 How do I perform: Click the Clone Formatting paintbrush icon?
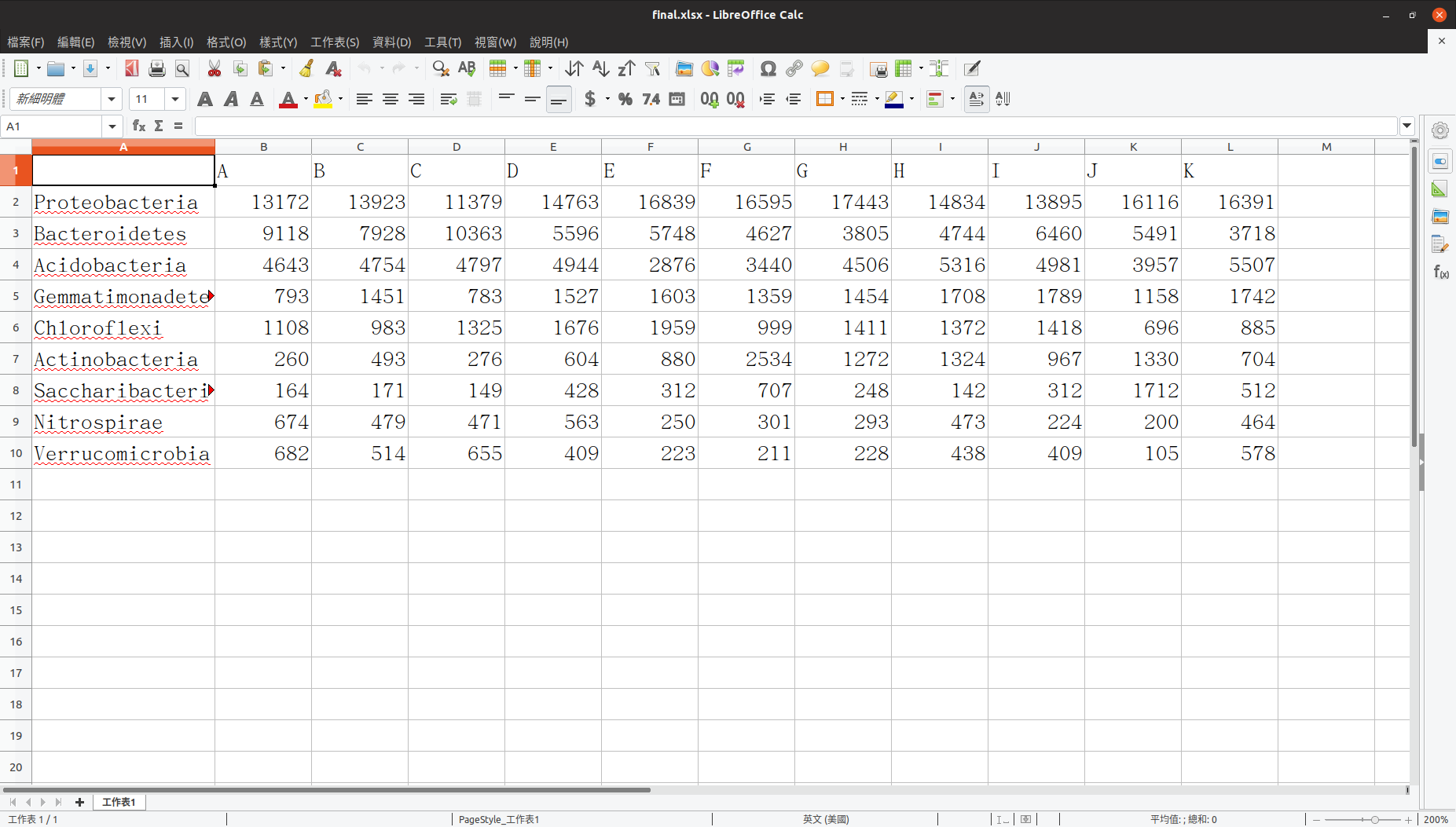306,69
